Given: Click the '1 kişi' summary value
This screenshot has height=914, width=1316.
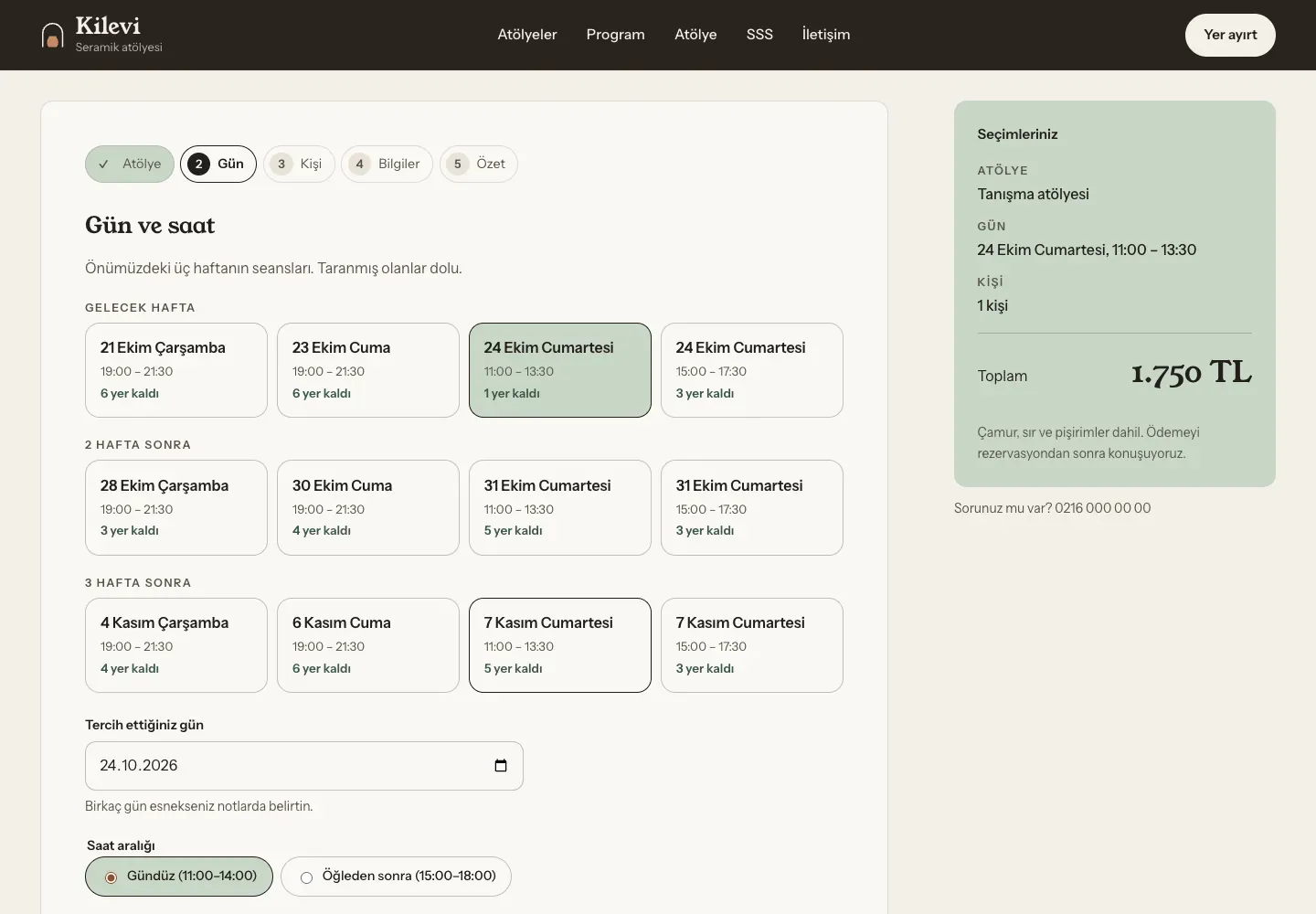Looking at the screenshot, I should (992, 305).
